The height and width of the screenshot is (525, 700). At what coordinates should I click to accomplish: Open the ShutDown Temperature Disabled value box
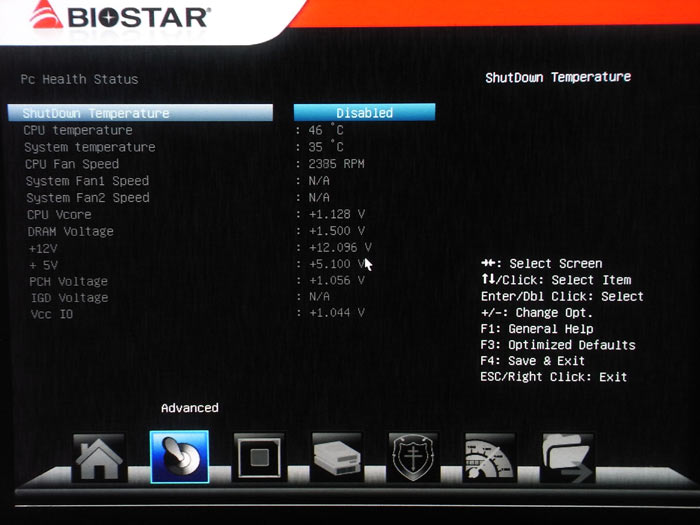pos(364,113)
